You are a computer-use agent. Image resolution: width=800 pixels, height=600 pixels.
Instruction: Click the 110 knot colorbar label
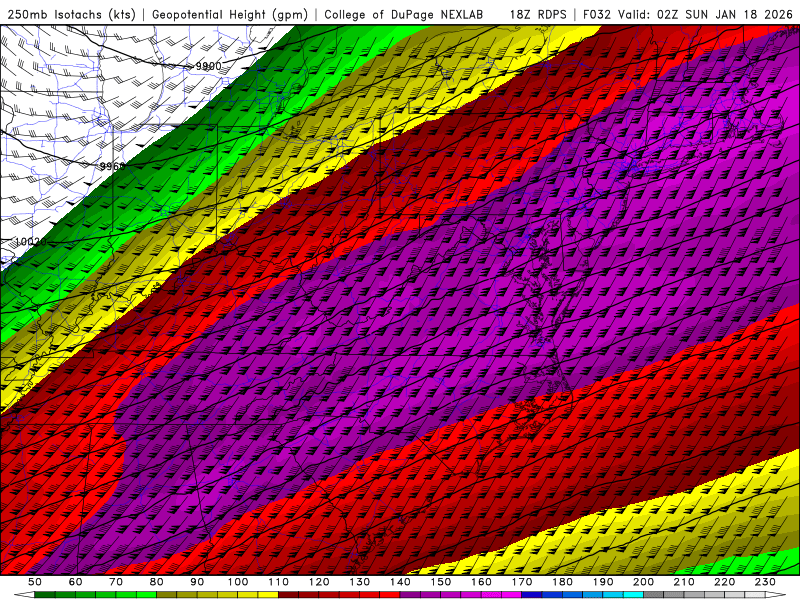(x=279, y=582)
